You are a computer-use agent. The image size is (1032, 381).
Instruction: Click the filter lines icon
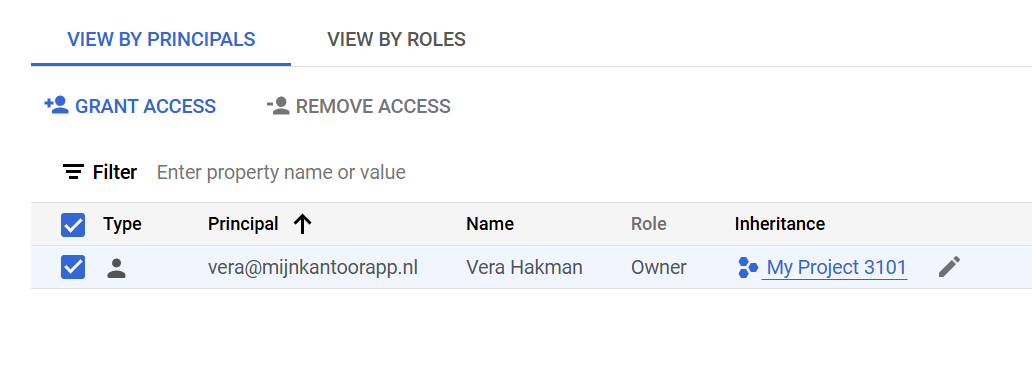tap(73, 172)
